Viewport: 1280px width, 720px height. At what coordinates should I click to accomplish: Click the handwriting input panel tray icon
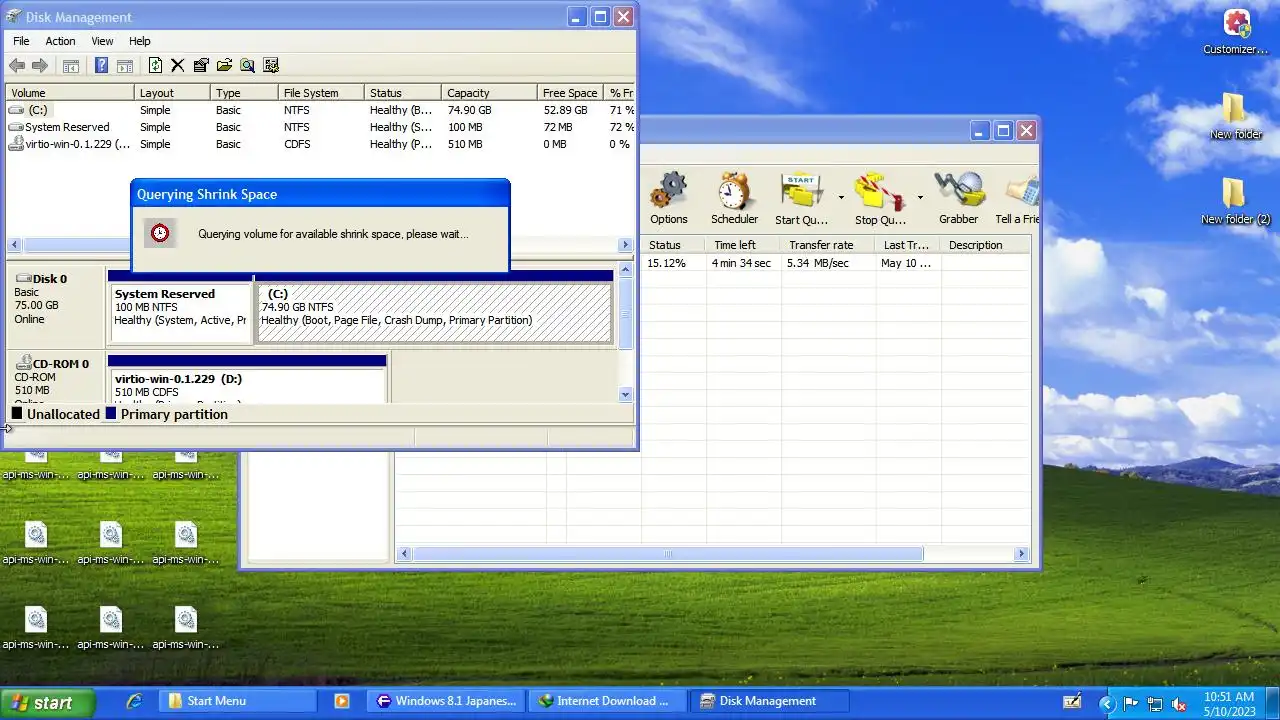pyautogui.click(x=1072, y=702)
